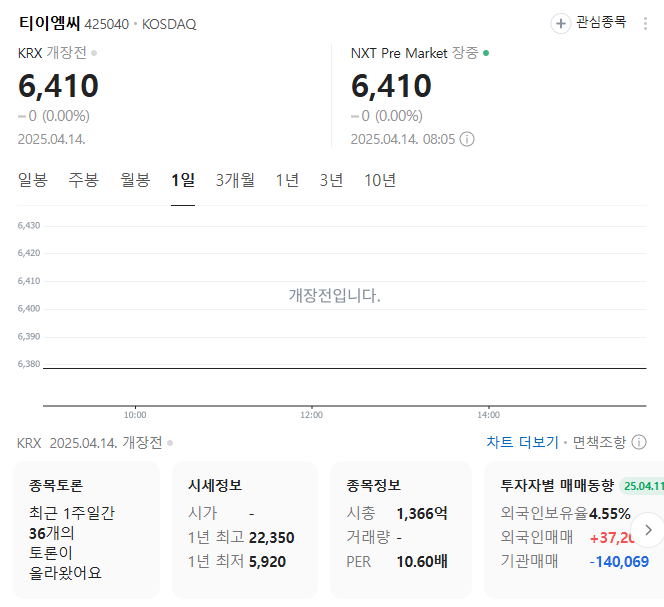Select the 3개월 chart range tab
Image resolution: width=664 pixels, height=607 pixels.
pyautogui.click(x=235, y=180)
